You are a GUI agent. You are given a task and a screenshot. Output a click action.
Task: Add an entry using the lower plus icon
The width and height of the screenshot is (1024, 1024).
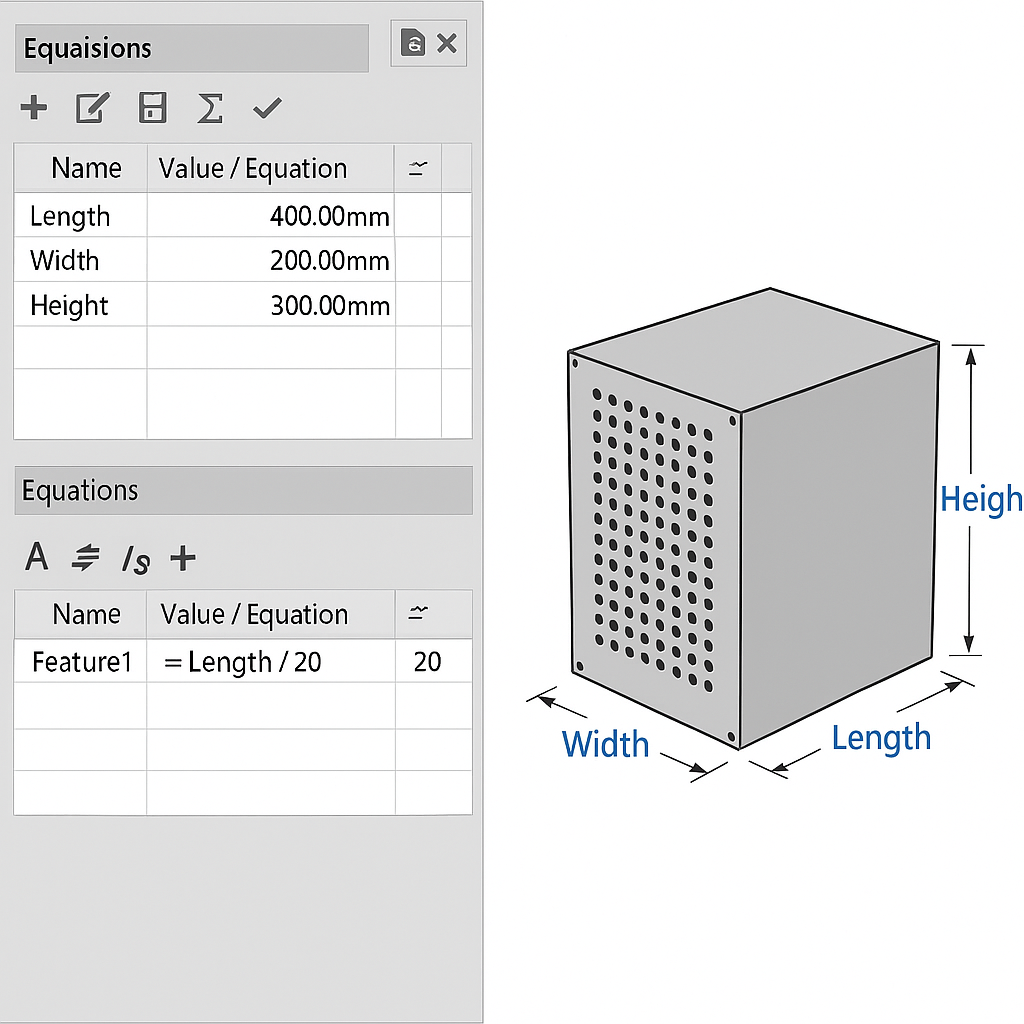click(x=183, y=559)
